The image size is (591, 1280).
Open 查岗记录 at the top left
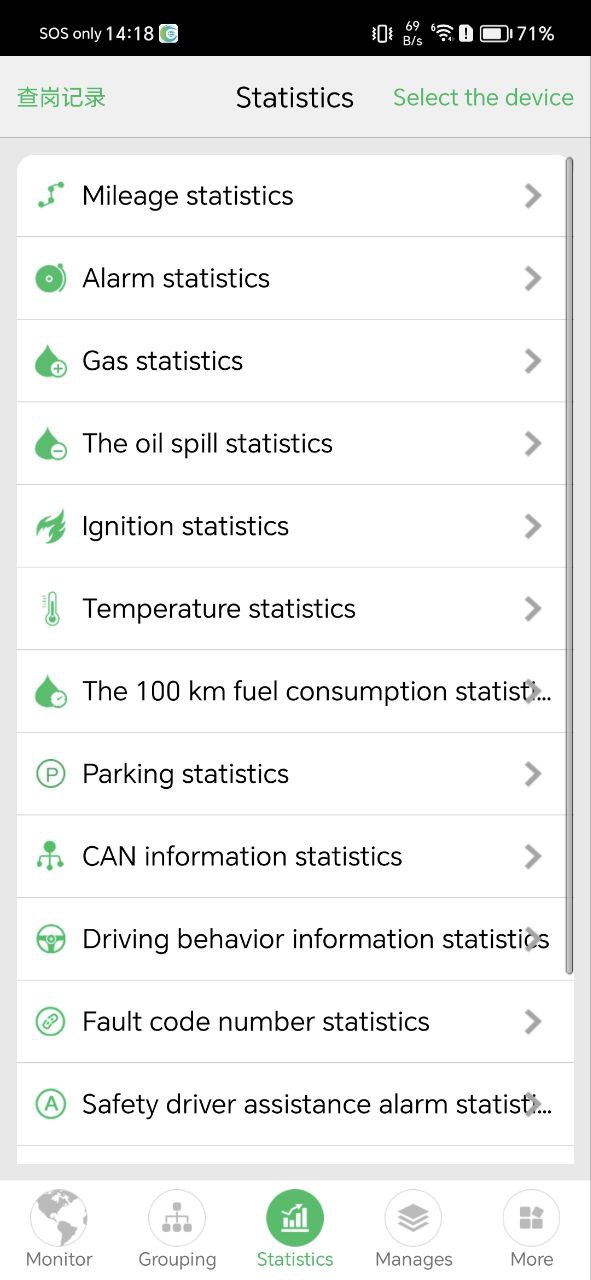(x=62, y=97)
